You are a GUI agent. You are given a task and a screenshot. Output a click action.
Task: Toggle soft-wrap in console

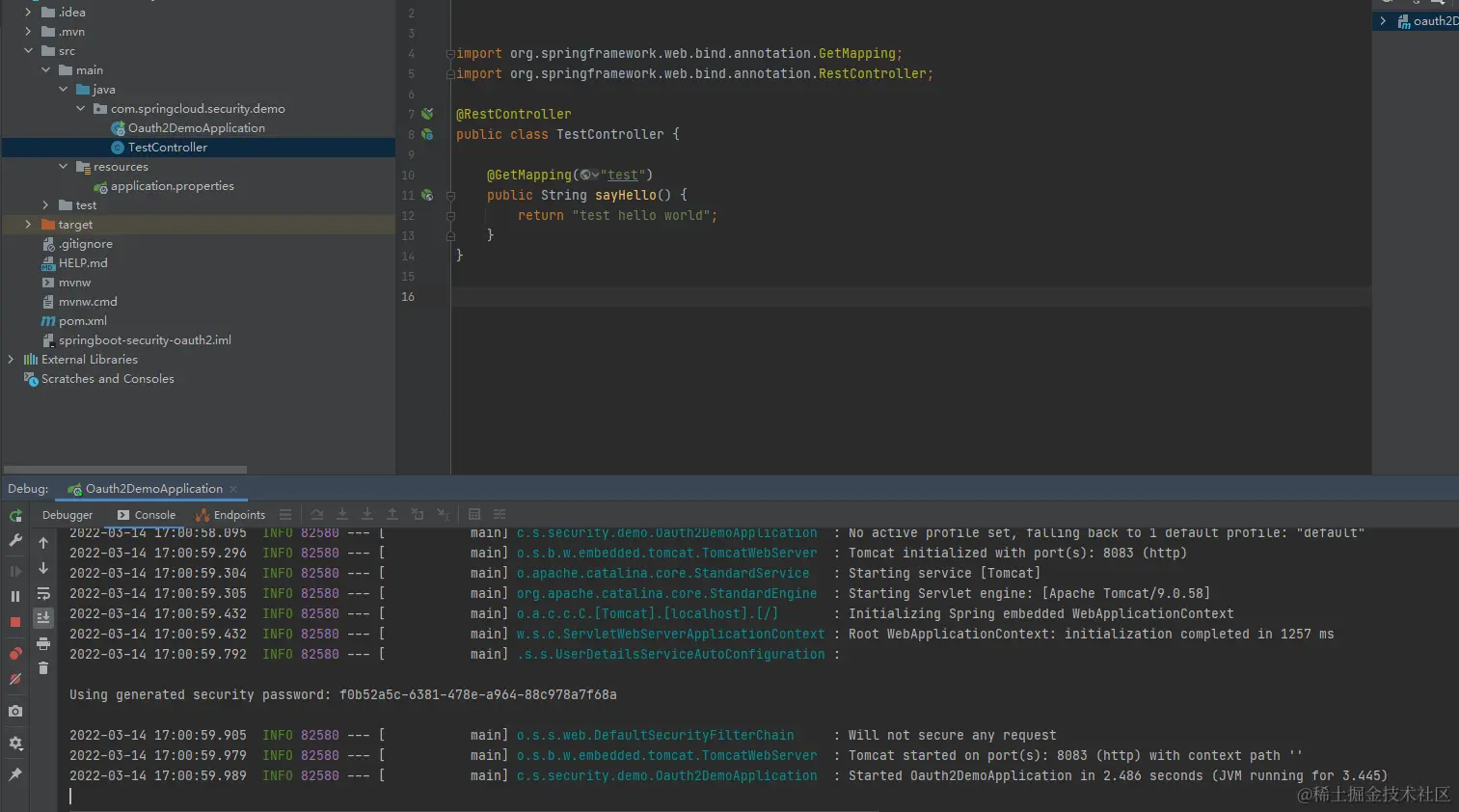pyautogui.click(x=43, y=593)
